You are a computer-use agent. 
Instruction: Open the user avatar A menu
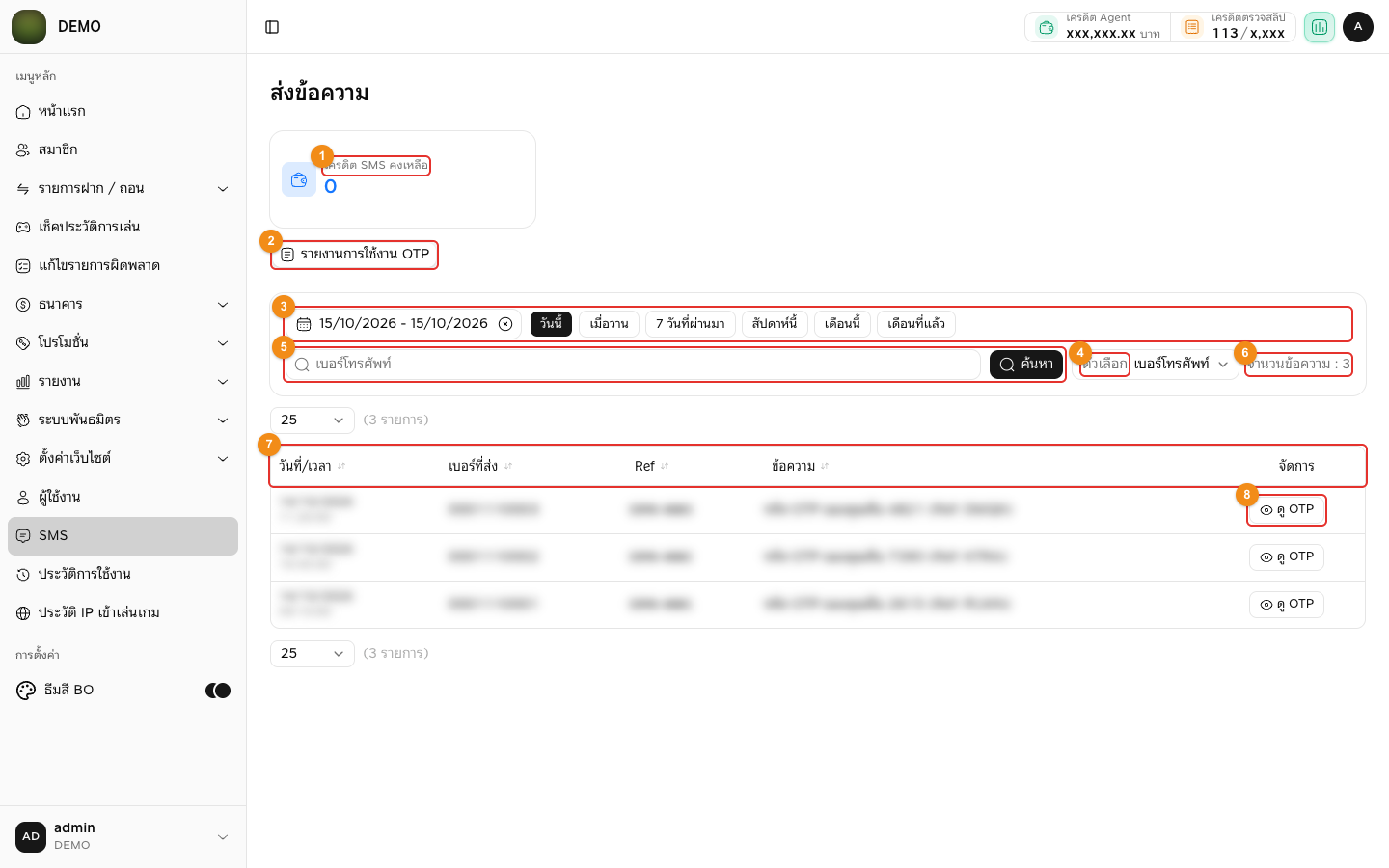tap(1358, 27)
